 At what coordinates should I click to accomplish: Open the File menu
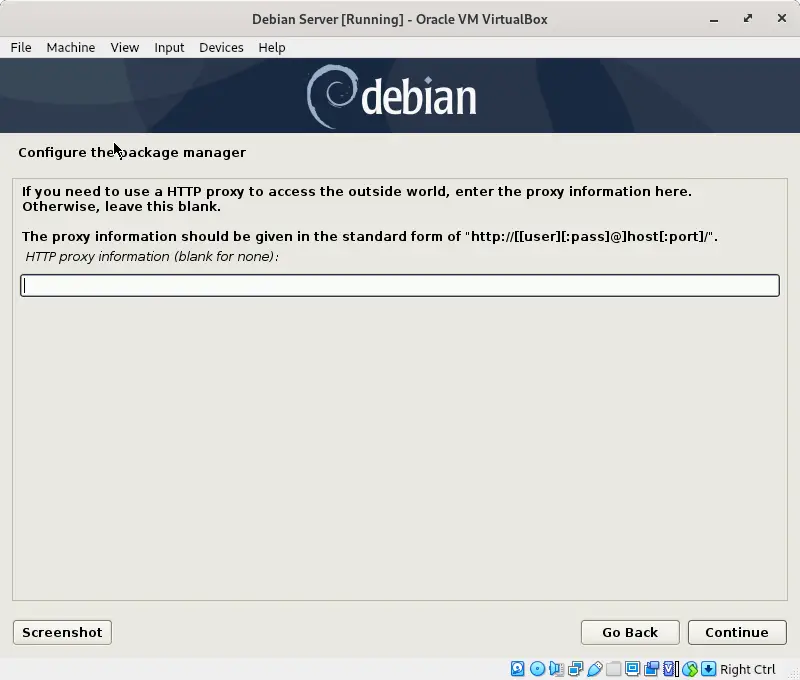tap(21, 47)
